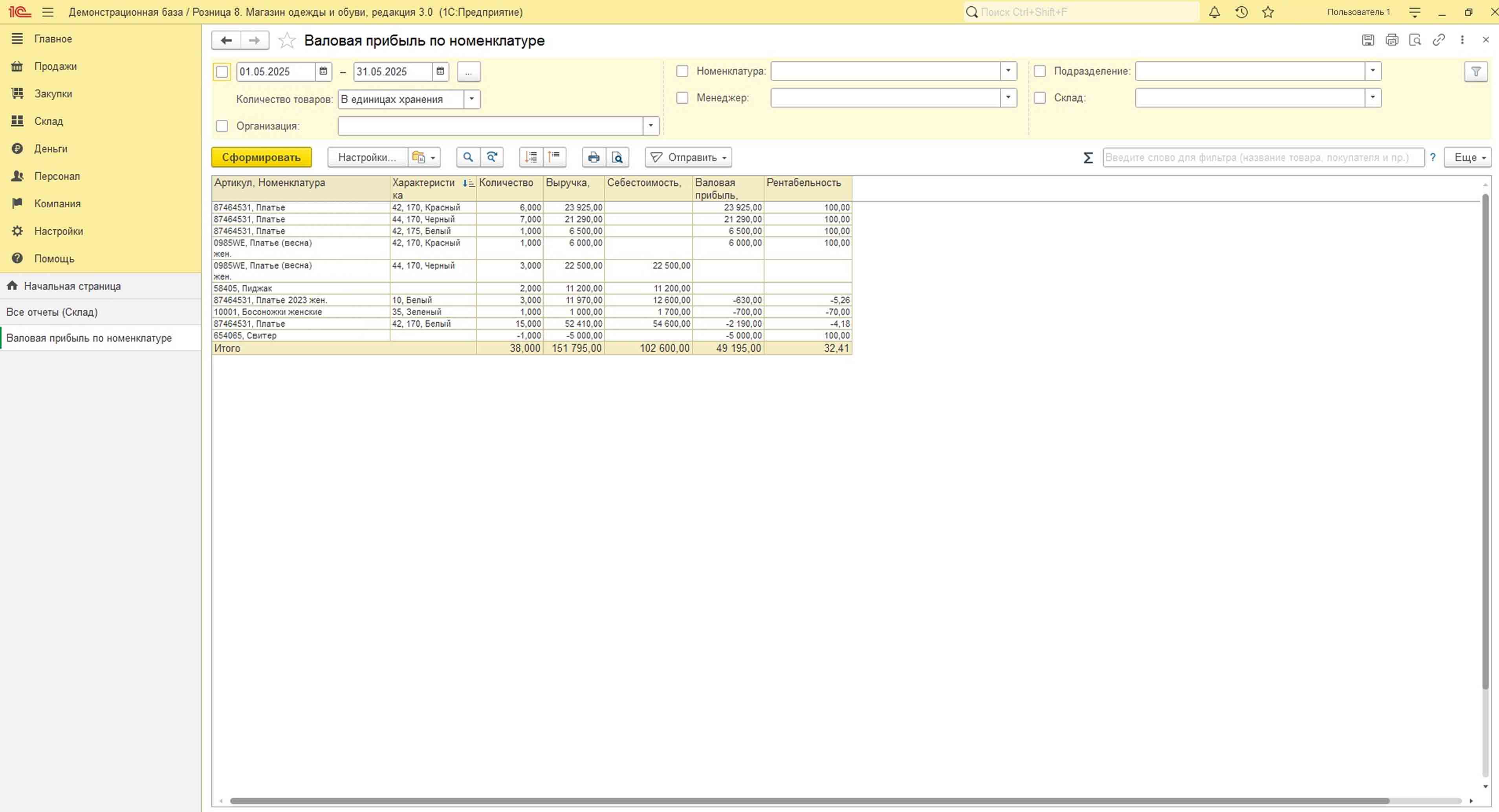Open filter funnel at right of filters
1499x812 pixels.
click(1476, 71)
